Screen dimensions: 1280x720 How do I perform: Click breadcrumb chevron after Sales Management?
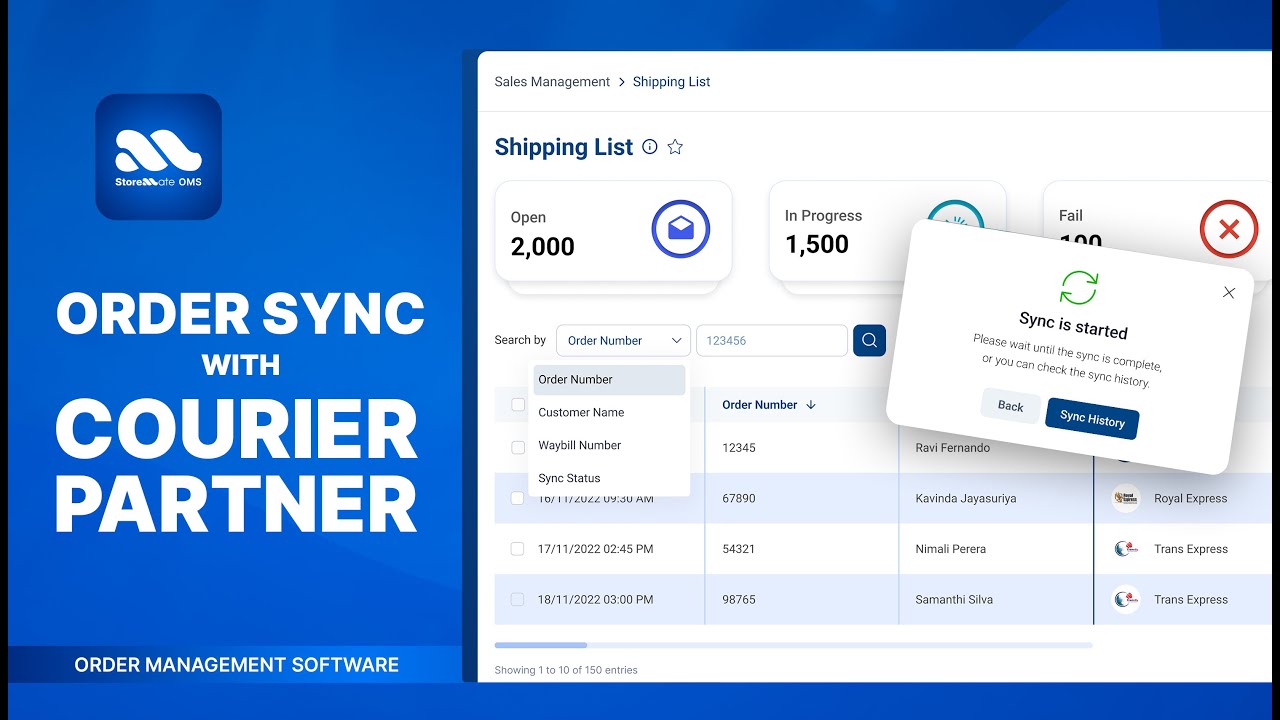621,82
